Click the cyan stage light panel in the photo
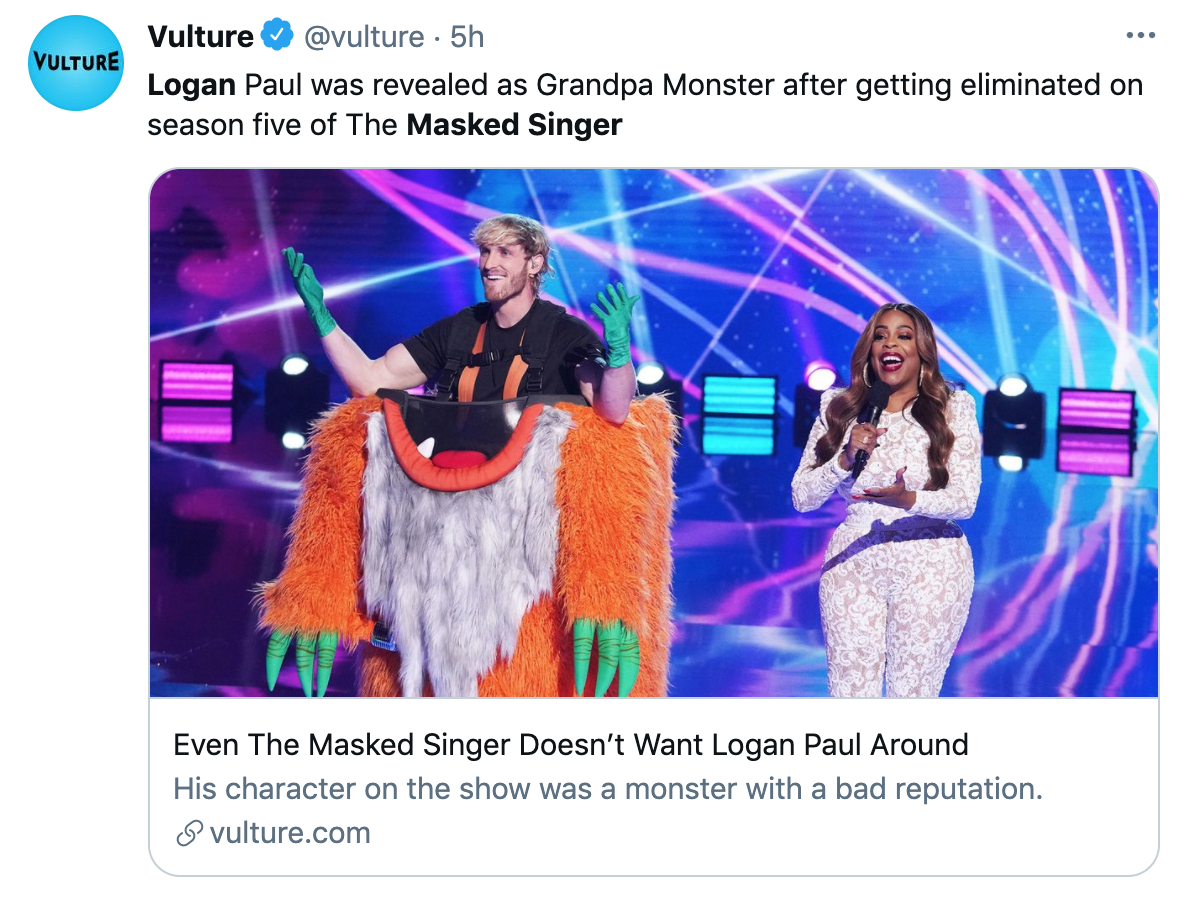1192x904 pixels. click(739, 413)
